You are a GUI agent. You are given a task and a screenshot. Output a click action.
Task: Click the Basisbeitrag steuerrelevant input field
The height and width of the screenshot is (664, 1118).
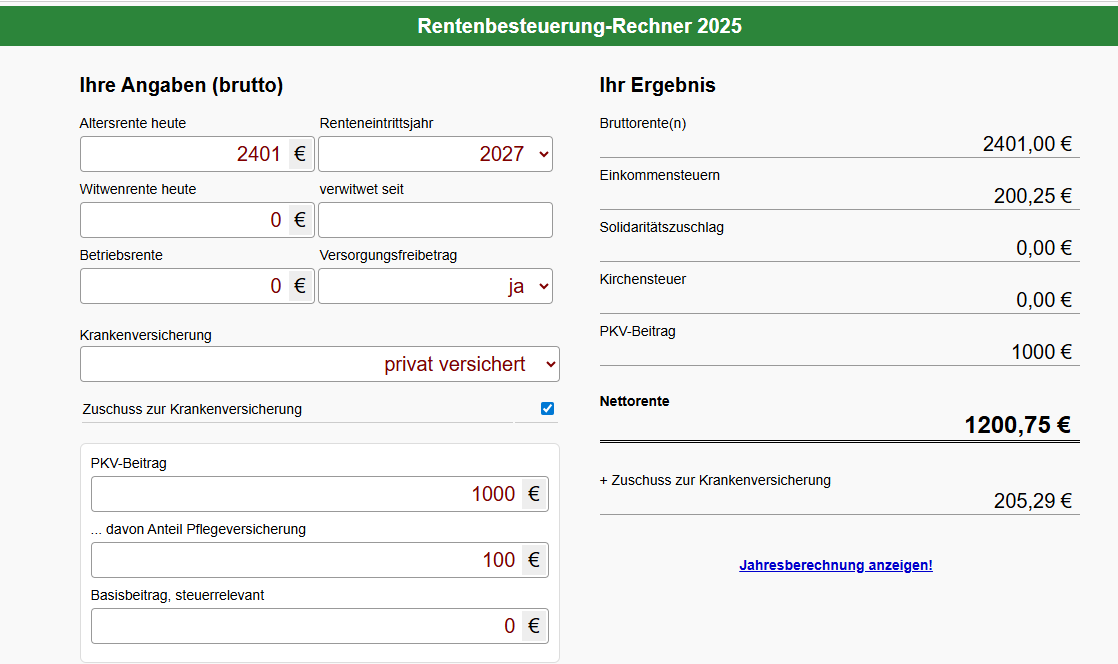click(x=306, y=626)
